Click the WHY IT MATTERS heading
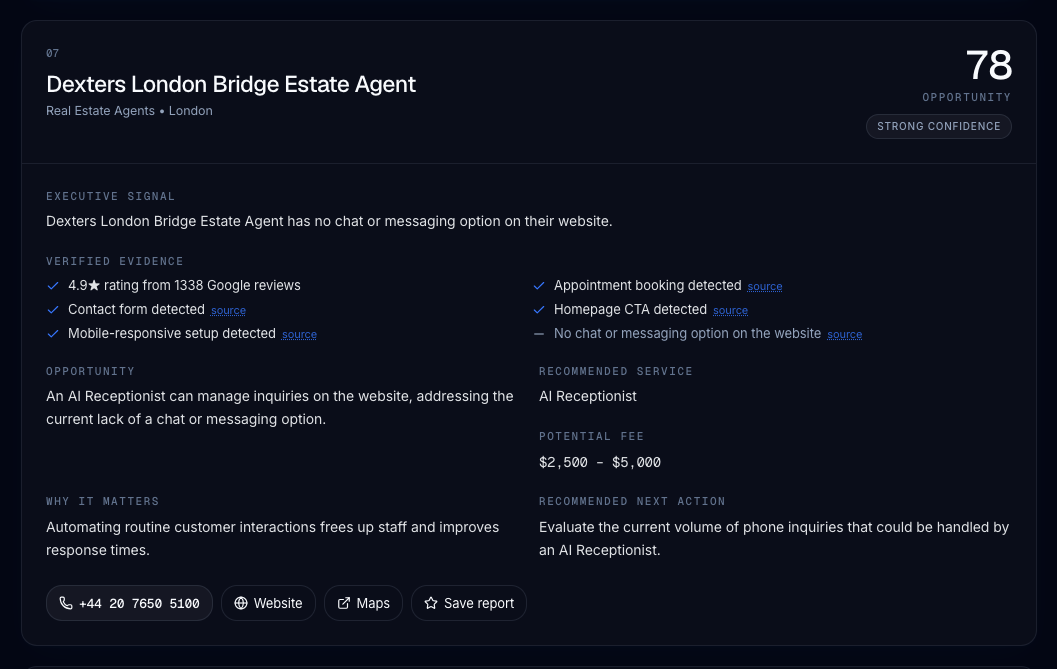The image size is (1057, 669). pyautogui.click(x=102, y=501)
